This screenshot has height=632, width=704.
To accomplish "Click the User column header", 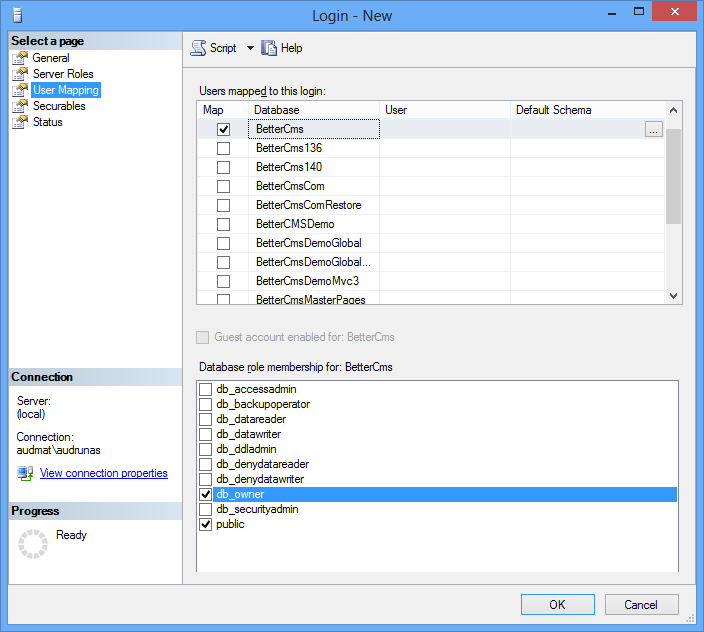I will tap(445, 110).
